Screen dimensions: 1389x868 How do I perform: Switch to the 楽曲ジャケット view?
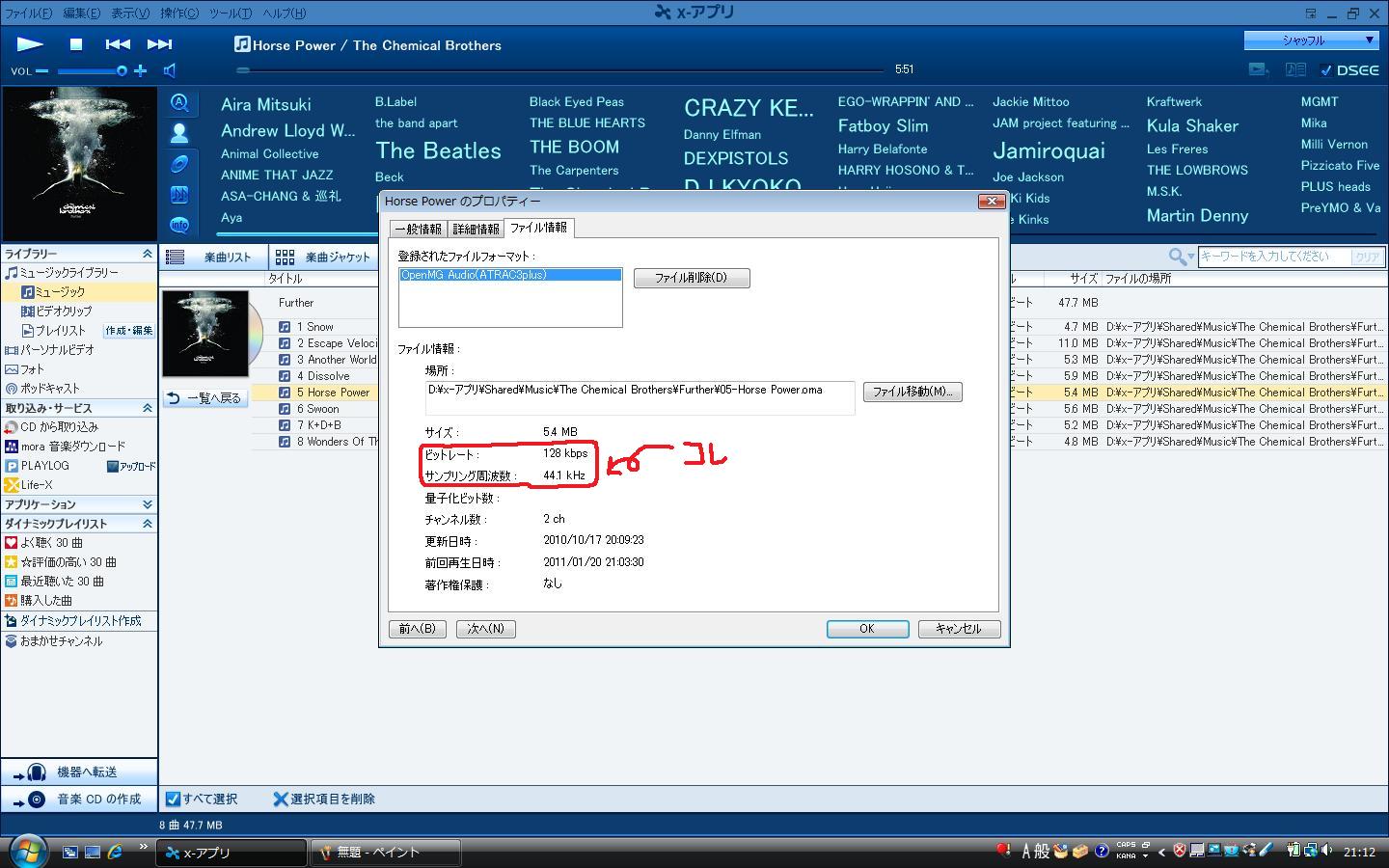(323, 258)
